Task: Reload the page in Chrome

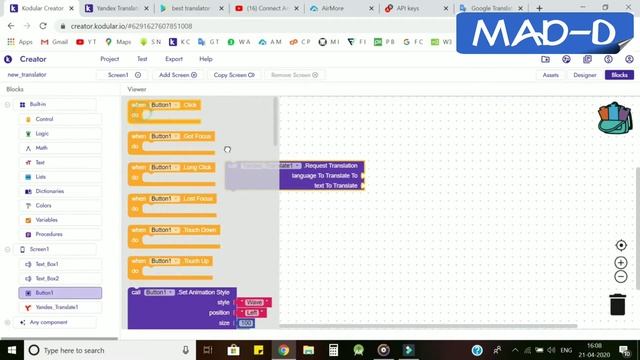Action: tap(43, 26)
